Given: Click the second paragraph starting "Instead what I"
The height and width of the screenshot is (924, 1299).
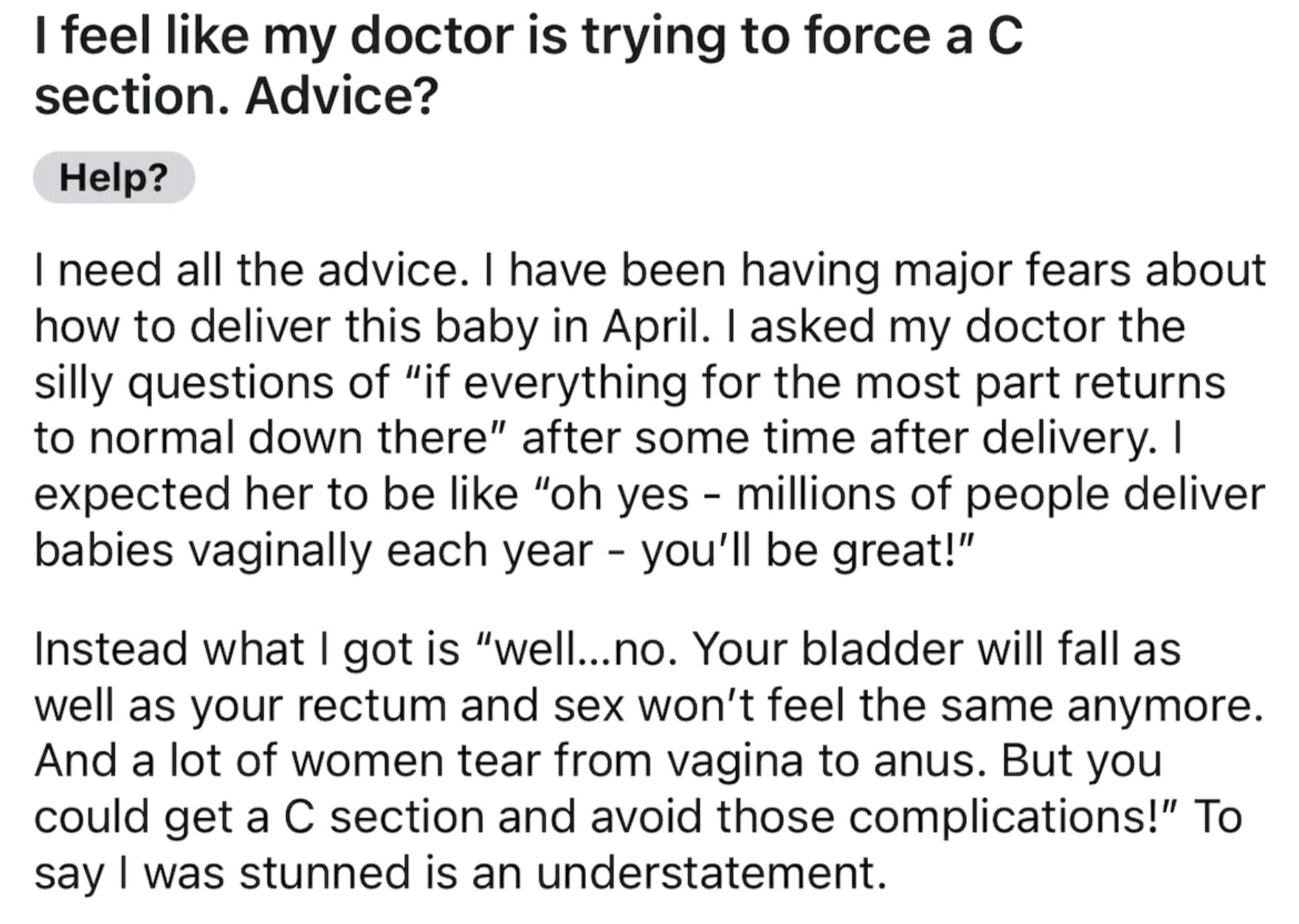Looking at the screenshot, I should pos(649,761).
